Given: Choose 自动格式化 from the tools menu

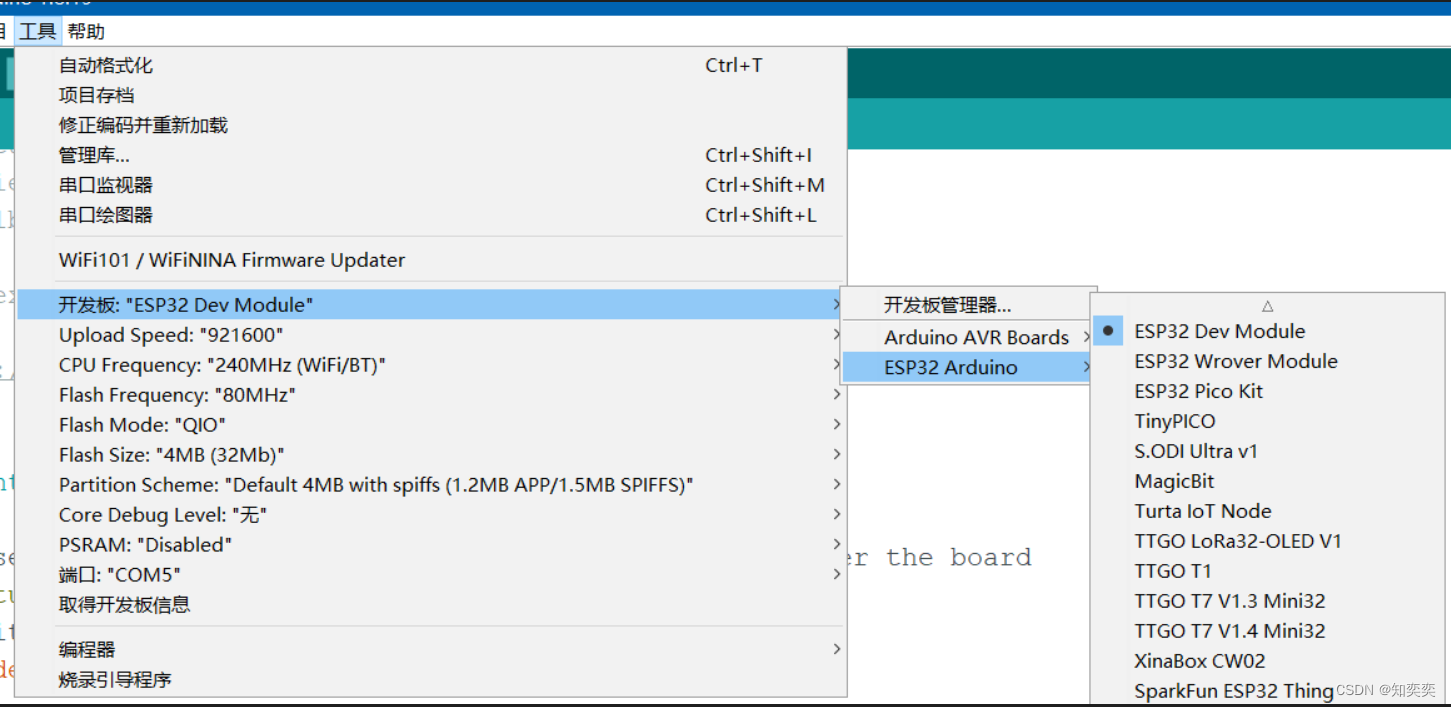Looking at the screenshot, I should click(432, 66).
